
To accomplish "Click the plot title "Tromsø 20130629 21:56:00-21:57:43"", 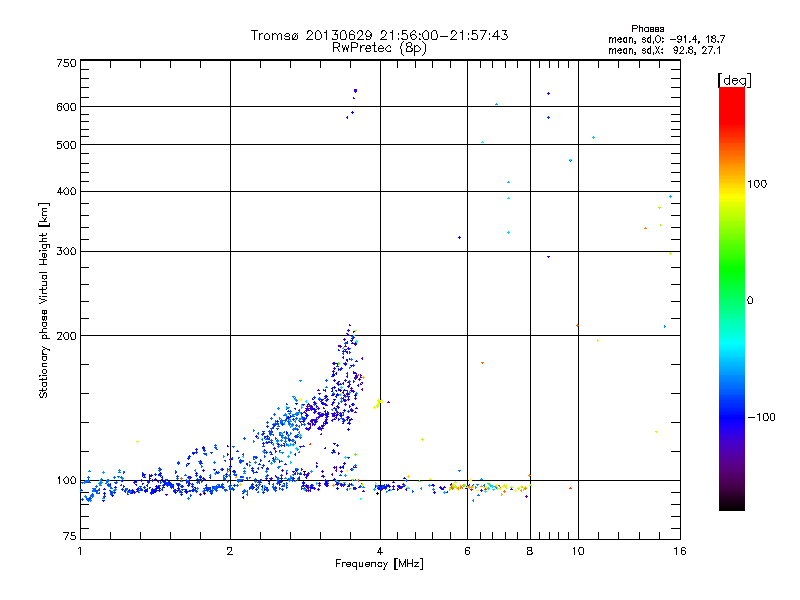I will coord(379,35).
